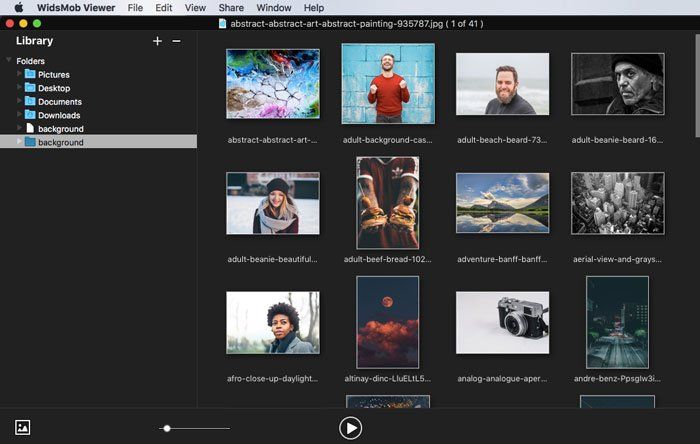
Task: Expand the Pictures folder disclosure triangle
Action: coord(19,74)
